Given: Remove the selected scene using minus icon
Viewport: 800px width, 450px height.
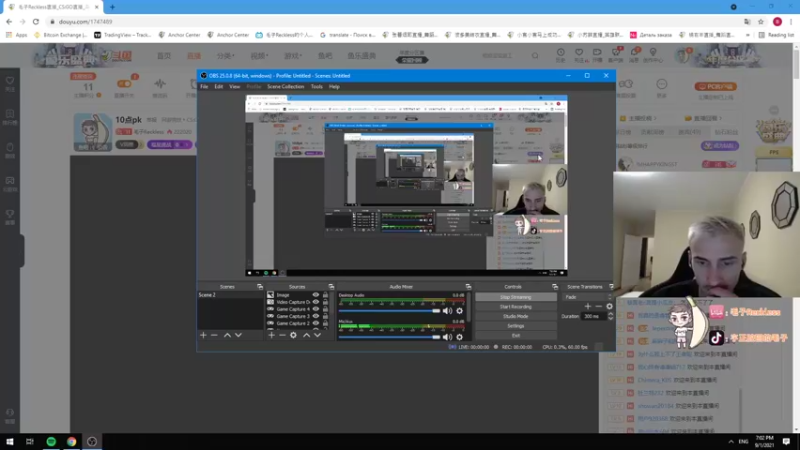Looking at the screenshot, I should click(214, 335).
